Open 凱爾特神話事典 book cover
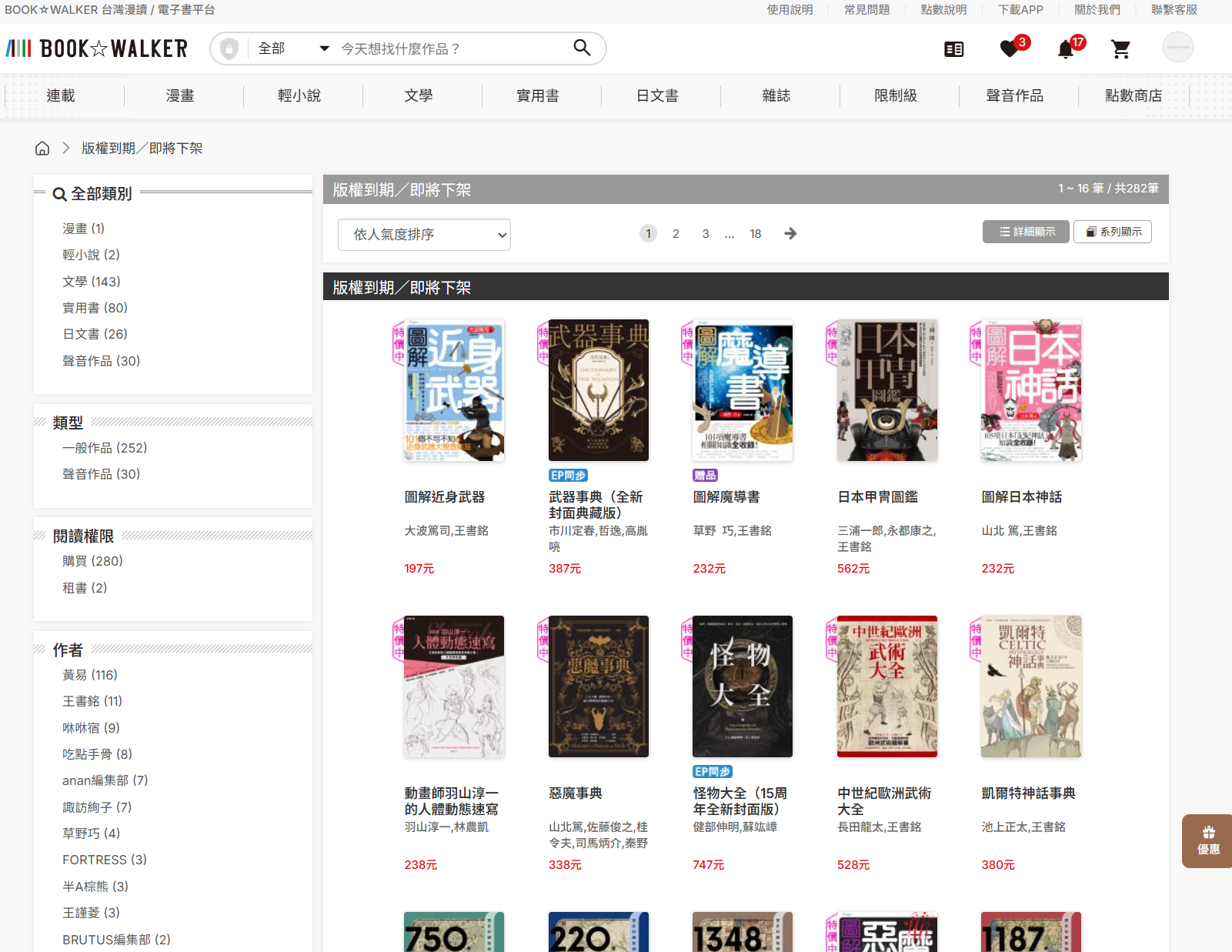Screen dimensions: 1232x952 1031,686
